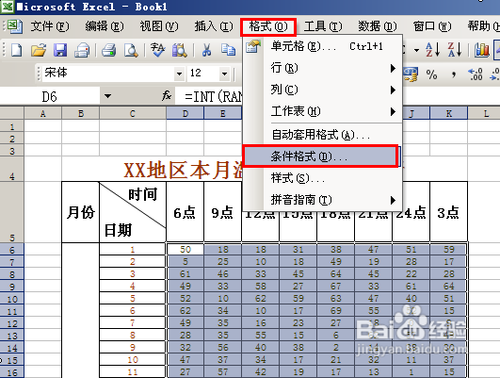Open the File menu
Viewport: 500px width, 378px height.
click(x=50, y=26)
